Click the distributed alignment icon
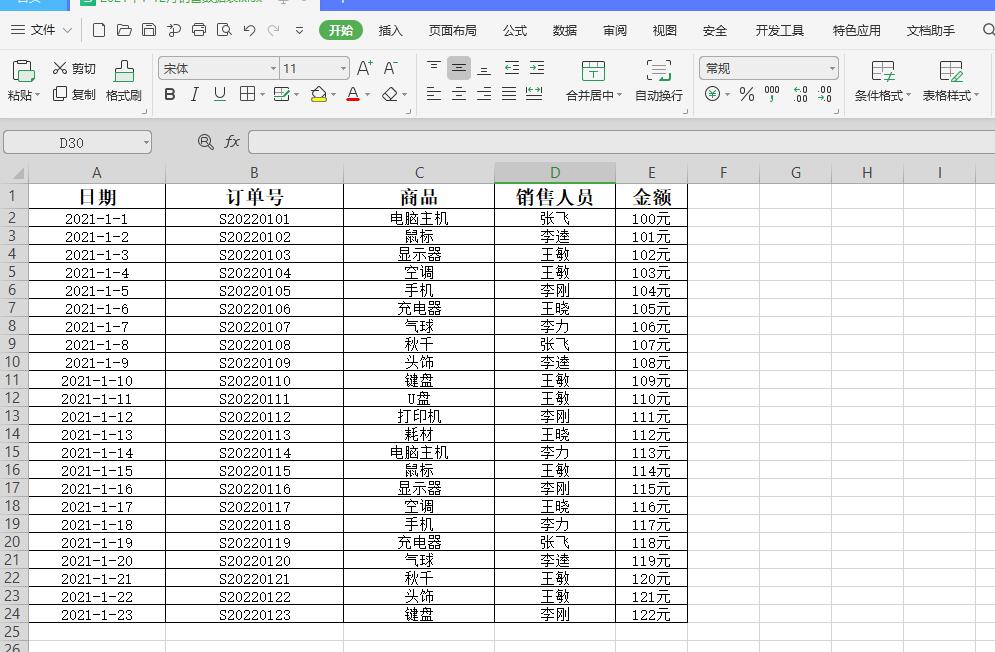Image resolution: width=995 pixels, height=652 pixels. pos(534,95)
